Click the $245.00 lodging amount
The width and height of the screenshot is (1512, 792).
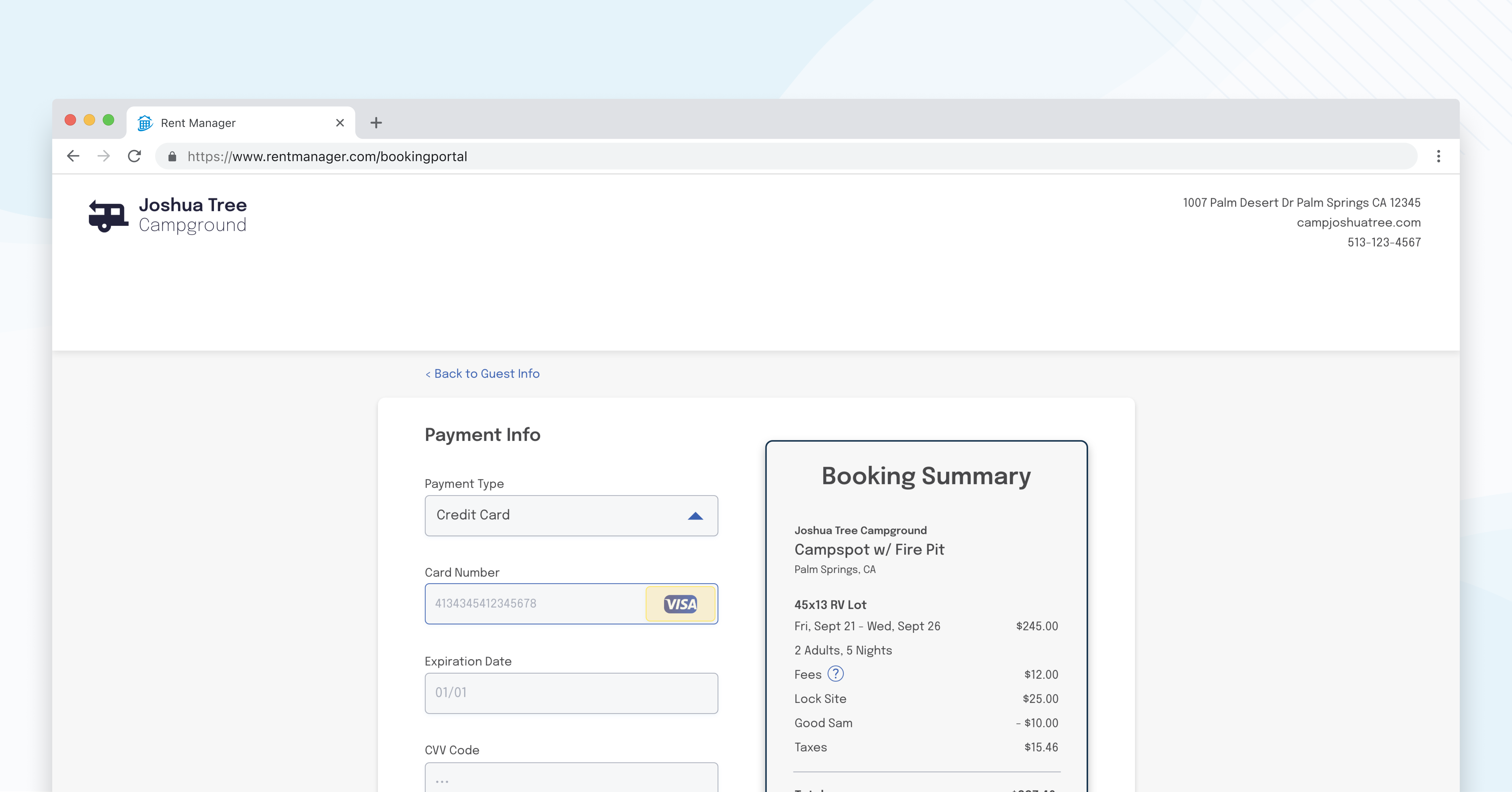click(x=1037, y=626)
